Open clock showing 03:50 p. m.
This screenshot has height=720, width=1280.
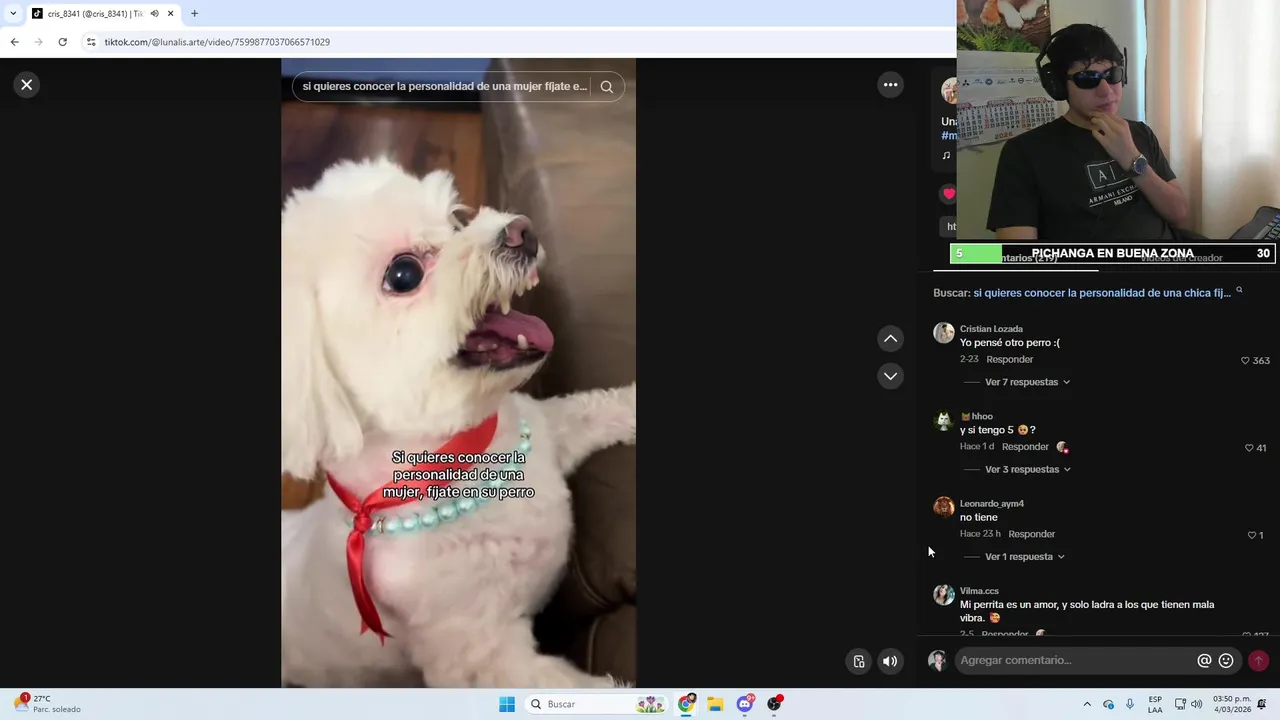[x=1231, y=704]
